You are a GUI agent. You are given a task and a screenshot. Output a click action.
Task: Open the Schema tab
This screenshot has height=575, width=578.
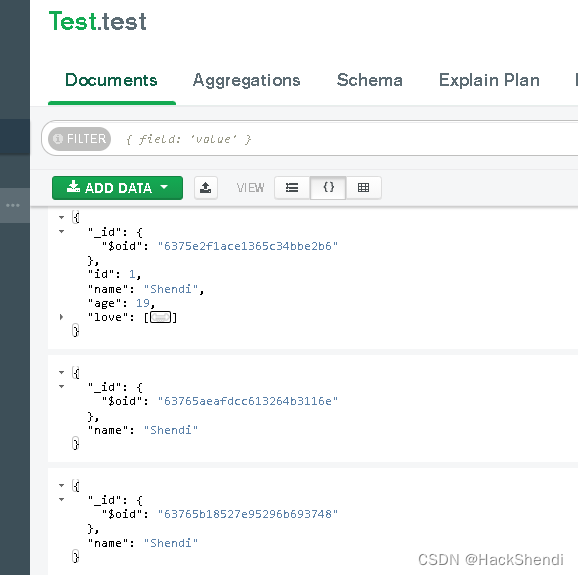click(x=369, y=80)
